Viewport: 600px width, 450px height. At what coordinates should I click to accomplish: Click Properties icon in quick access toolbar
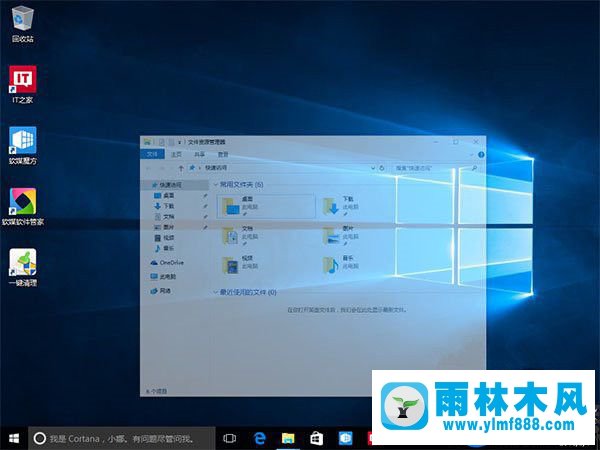pos(161,142)
